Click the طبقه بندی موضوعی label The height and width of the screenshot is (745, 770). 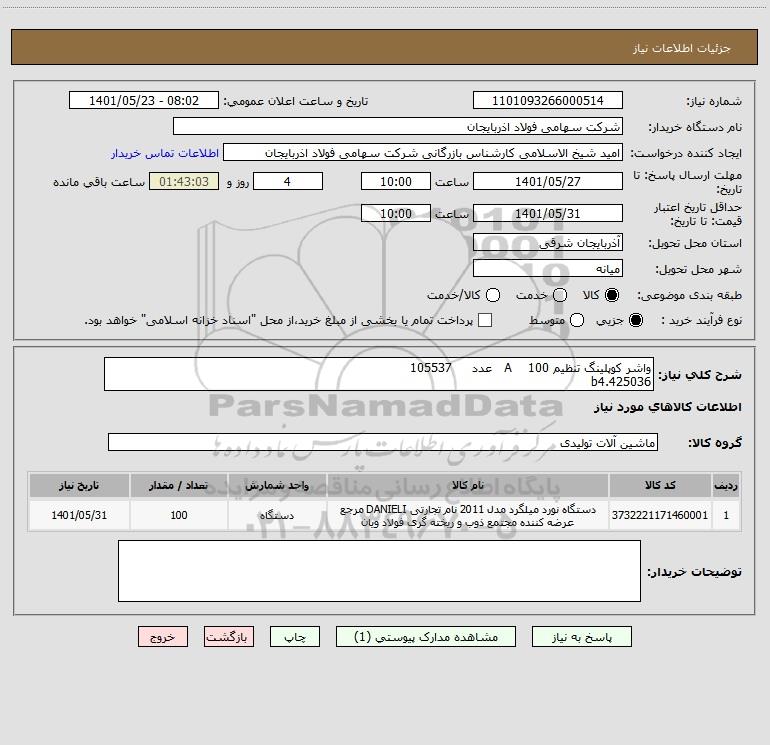tap(689, 295)
